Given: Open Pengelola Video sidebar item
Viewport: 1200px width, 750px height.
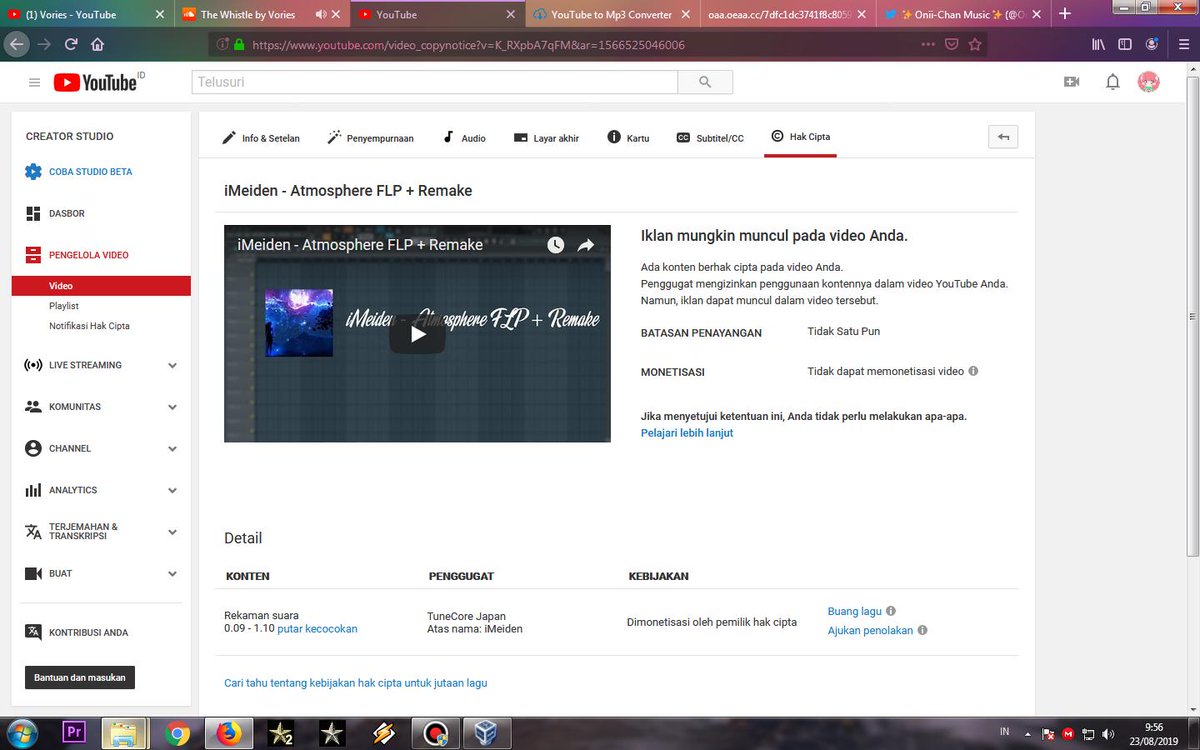Looking at the screenshot, I should (x=77, y=255).
